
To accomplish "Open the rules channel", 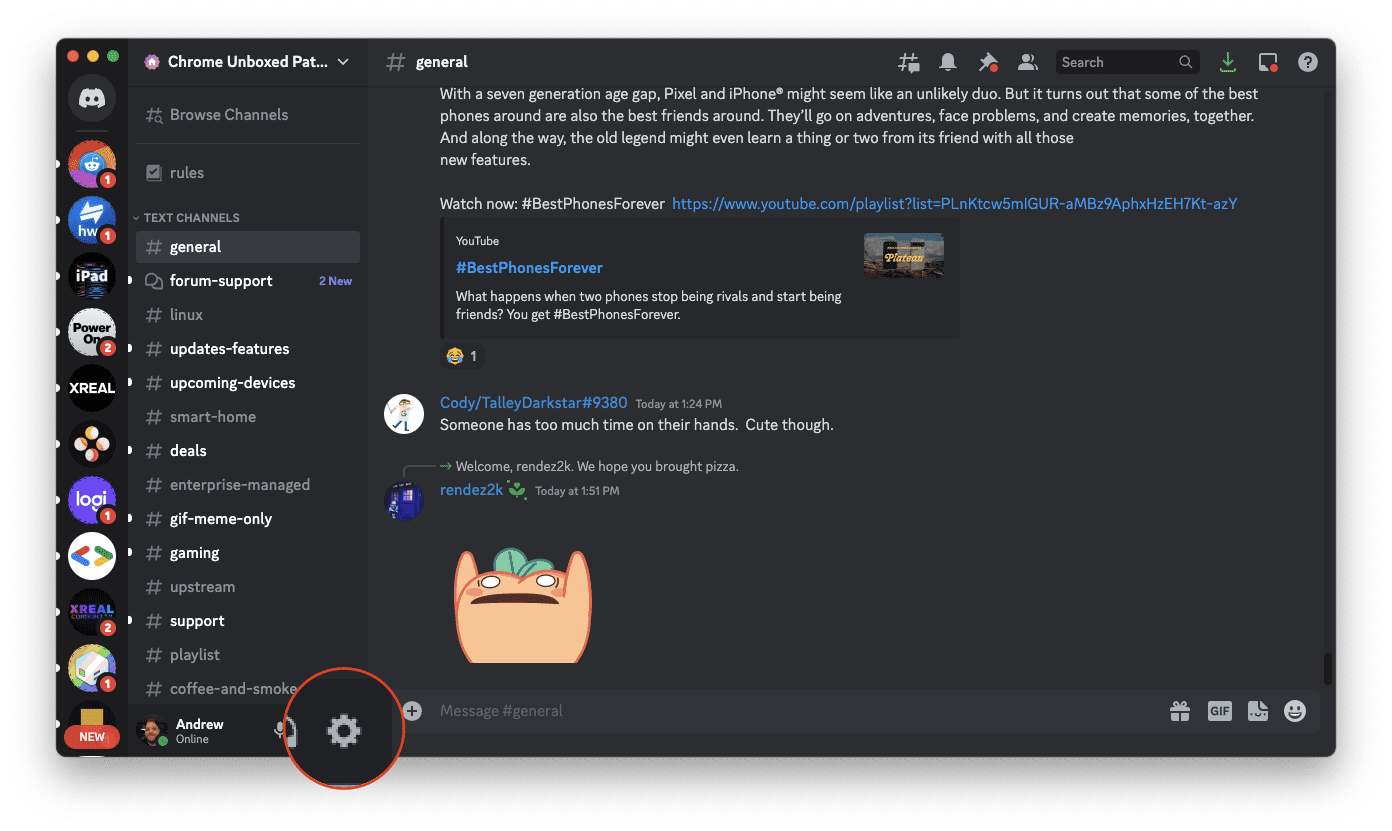I will (x=247, y=173).
